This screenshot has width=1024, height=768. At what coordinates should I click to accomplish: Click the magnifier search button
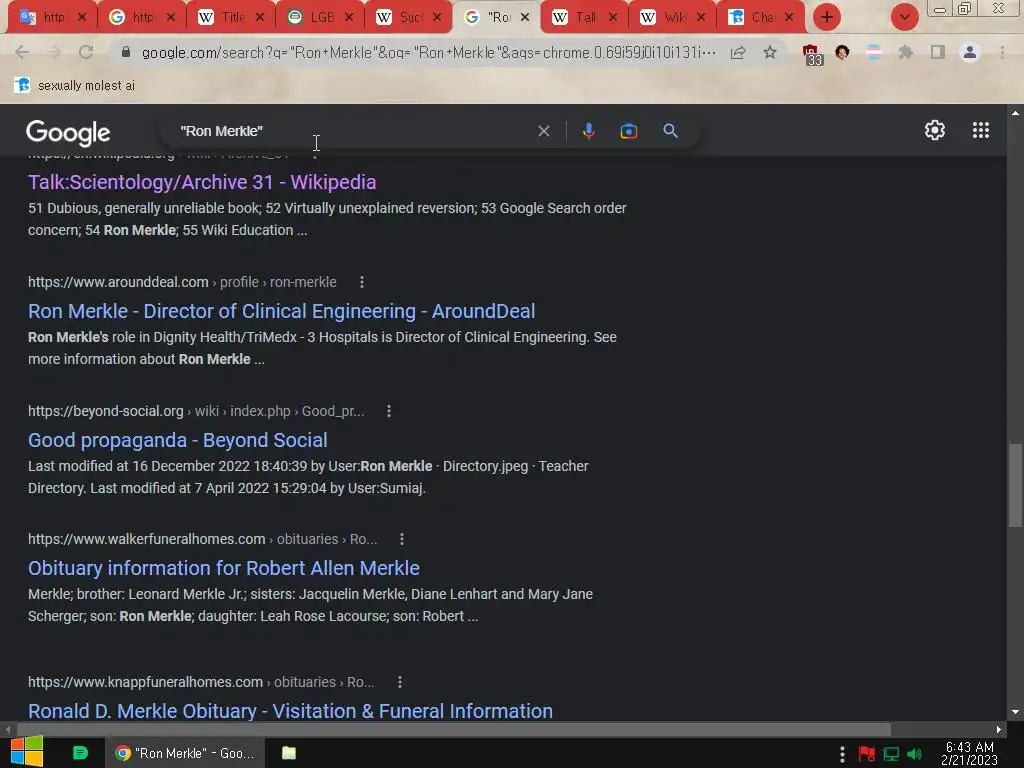click(670, 131)
